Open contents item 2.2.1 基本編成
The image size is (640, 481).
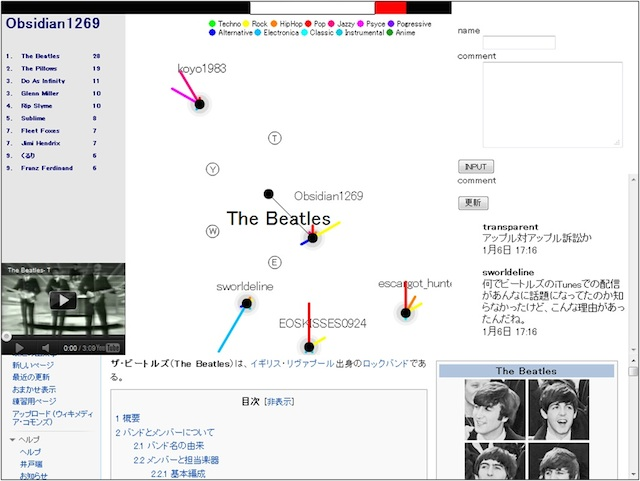[178, 474]
